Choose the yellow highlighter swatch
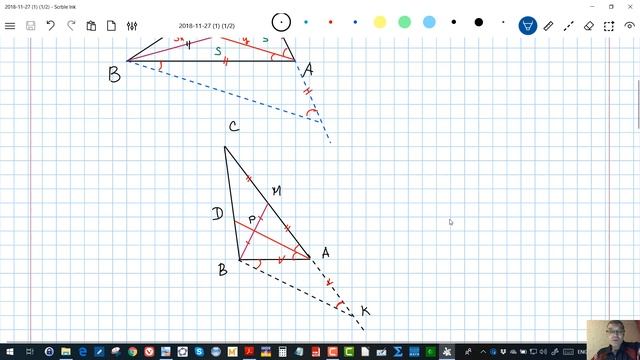 point(380,22)
